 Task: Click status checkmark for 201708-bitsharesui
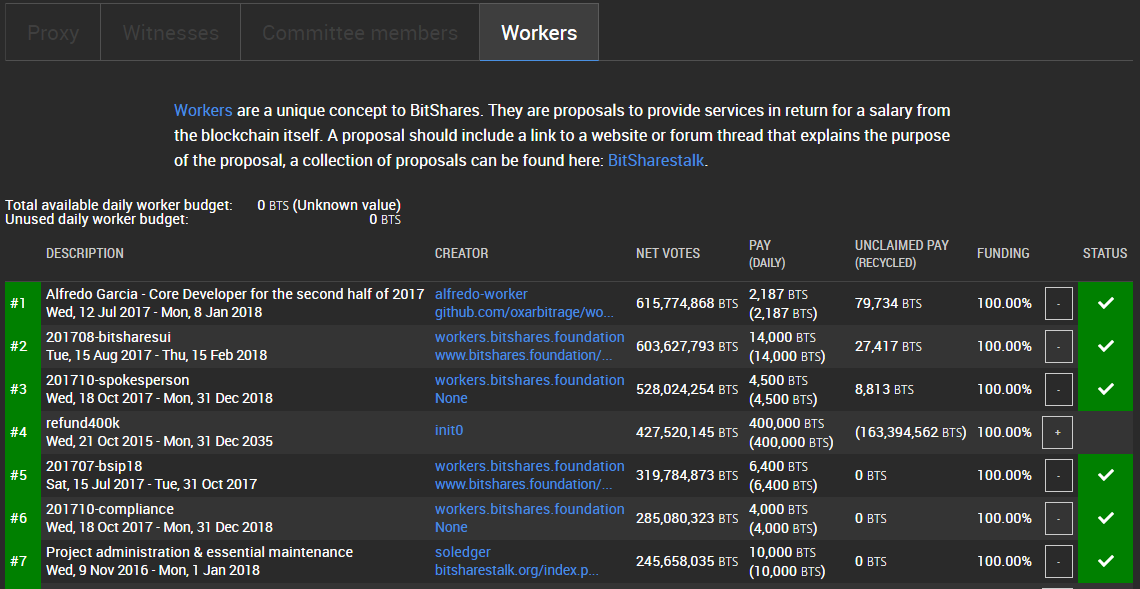tap(1105, 346)
